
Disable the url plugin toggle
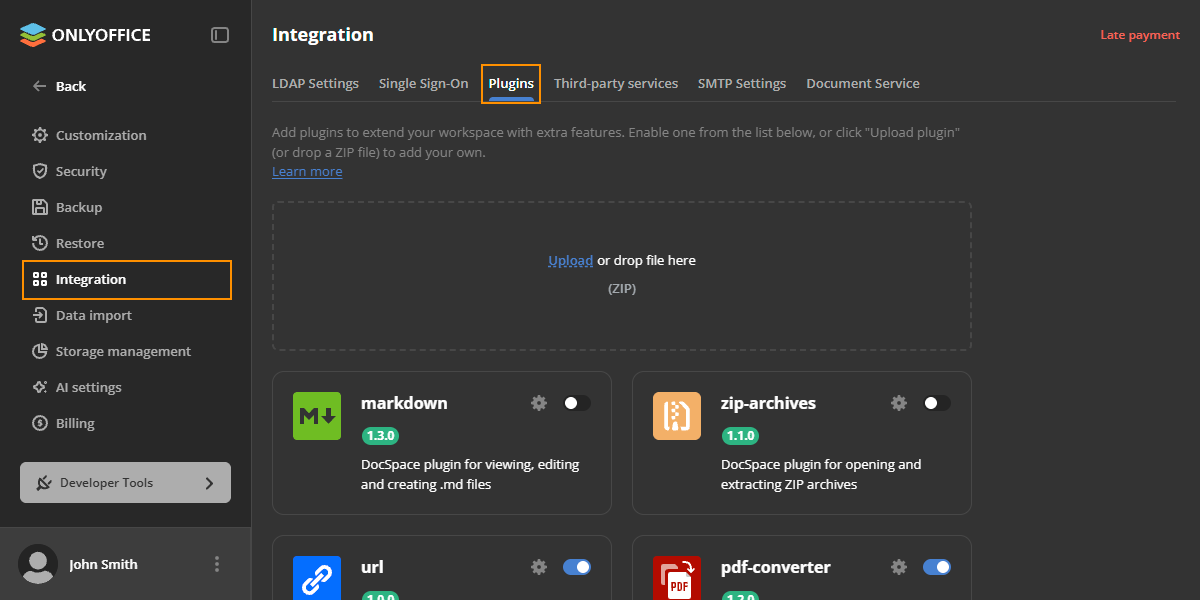click(x=577, y=567)
